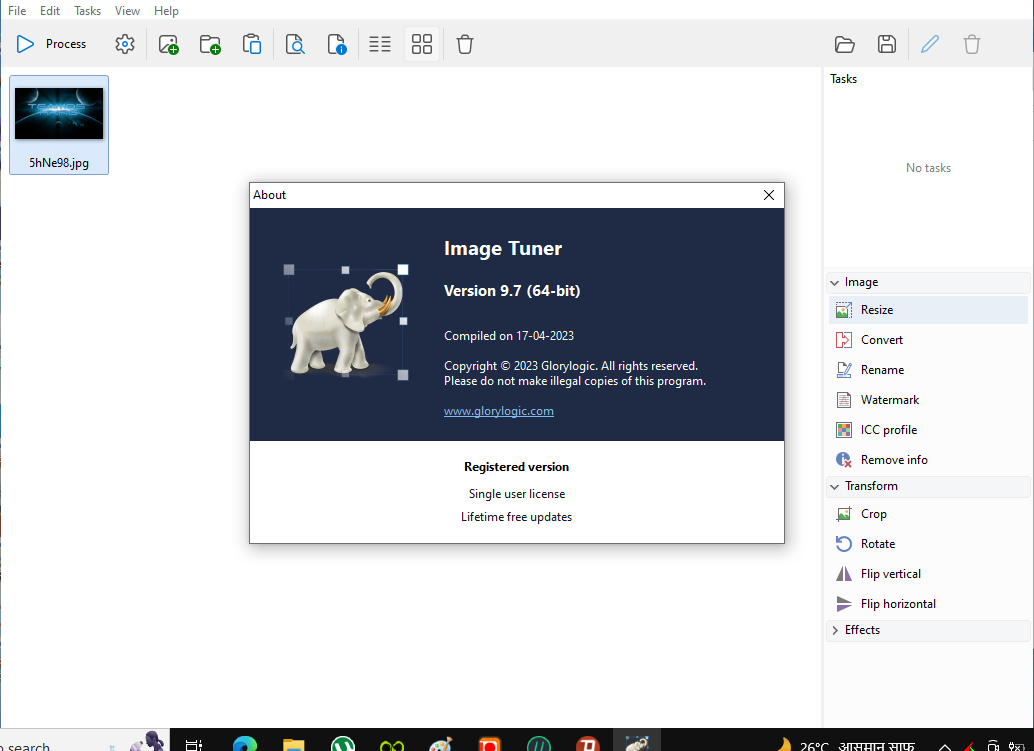Screen dimensions: 1034x751
Task: Switch to the list view icon
Action: coord(380,44)
